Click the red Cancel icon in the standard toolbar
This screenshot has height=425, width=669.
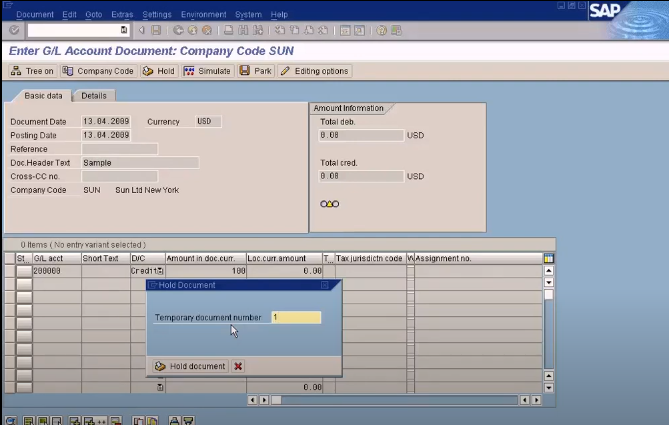point(207,30)
